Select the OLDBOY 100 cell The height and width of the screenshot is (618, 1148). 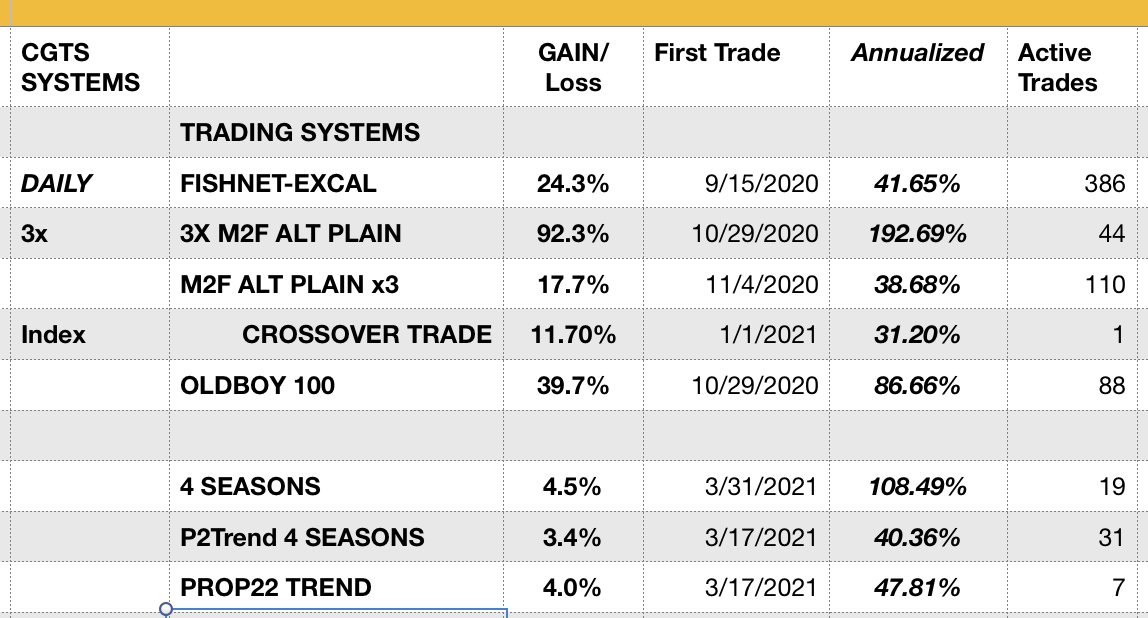pos(258,385)
